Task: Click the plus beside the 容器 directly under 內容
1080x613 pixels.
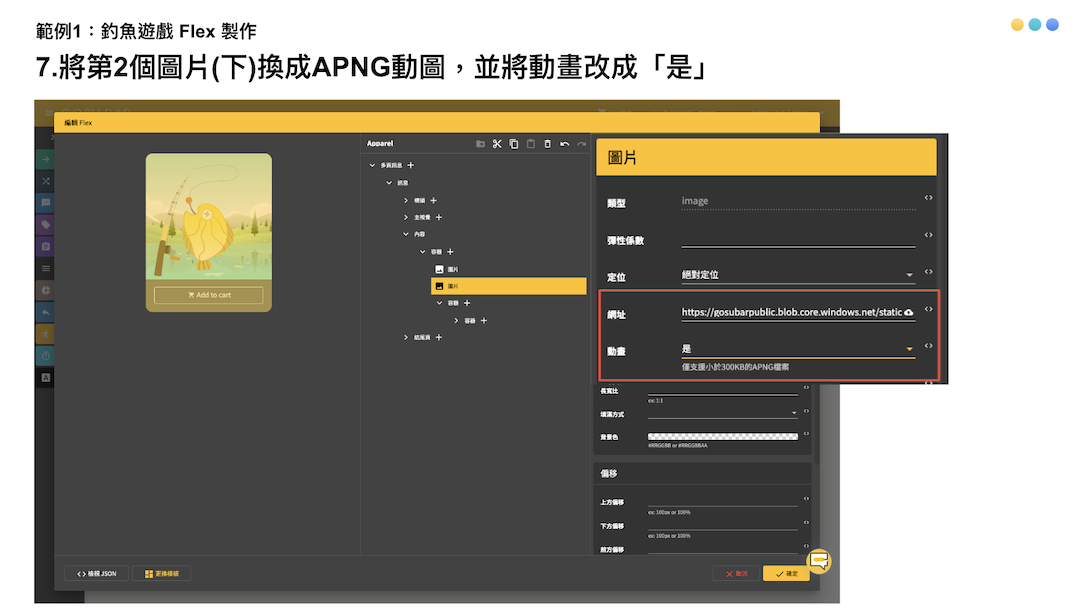Action: (x=450, y=251)
